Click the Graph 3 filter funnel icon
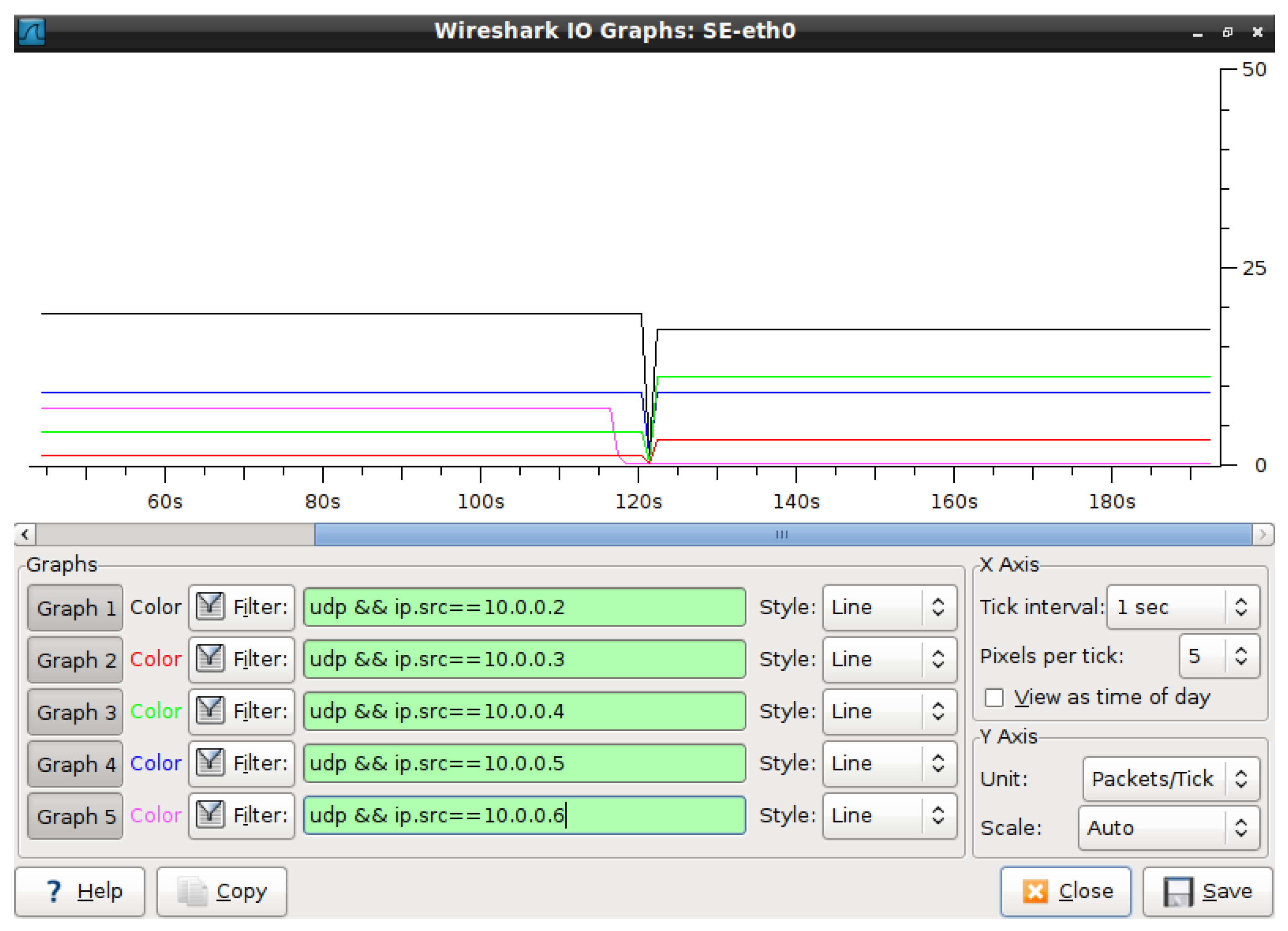Image resolution: width=1288 pixels, height=931 pixels. pyautogui.click(x=210, y=711)
